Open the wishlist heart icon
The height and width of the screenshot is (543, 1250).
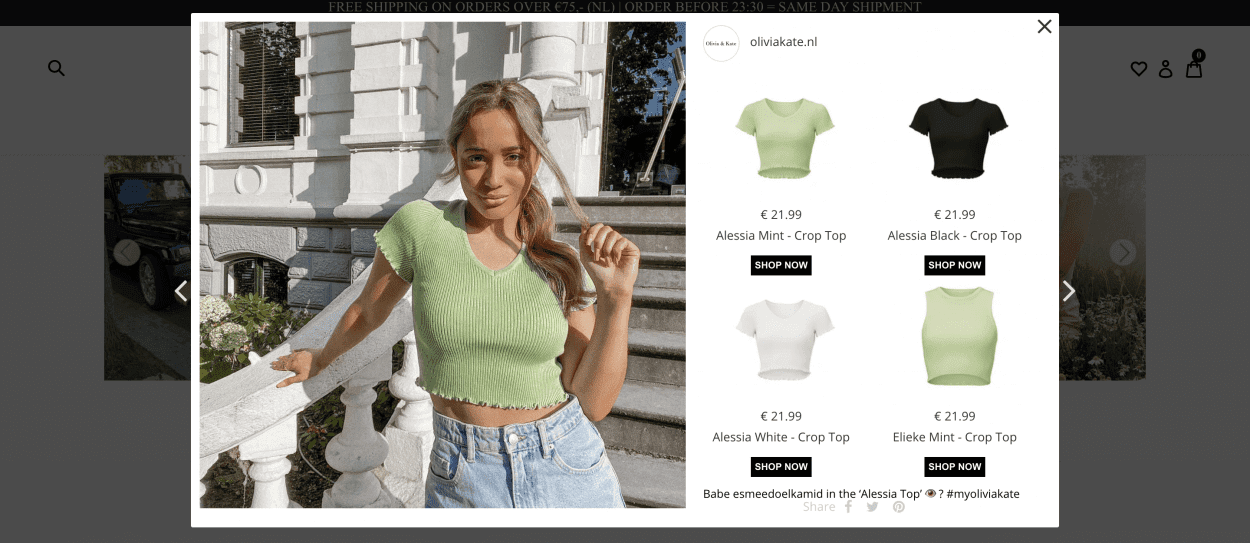[1138, 69]
